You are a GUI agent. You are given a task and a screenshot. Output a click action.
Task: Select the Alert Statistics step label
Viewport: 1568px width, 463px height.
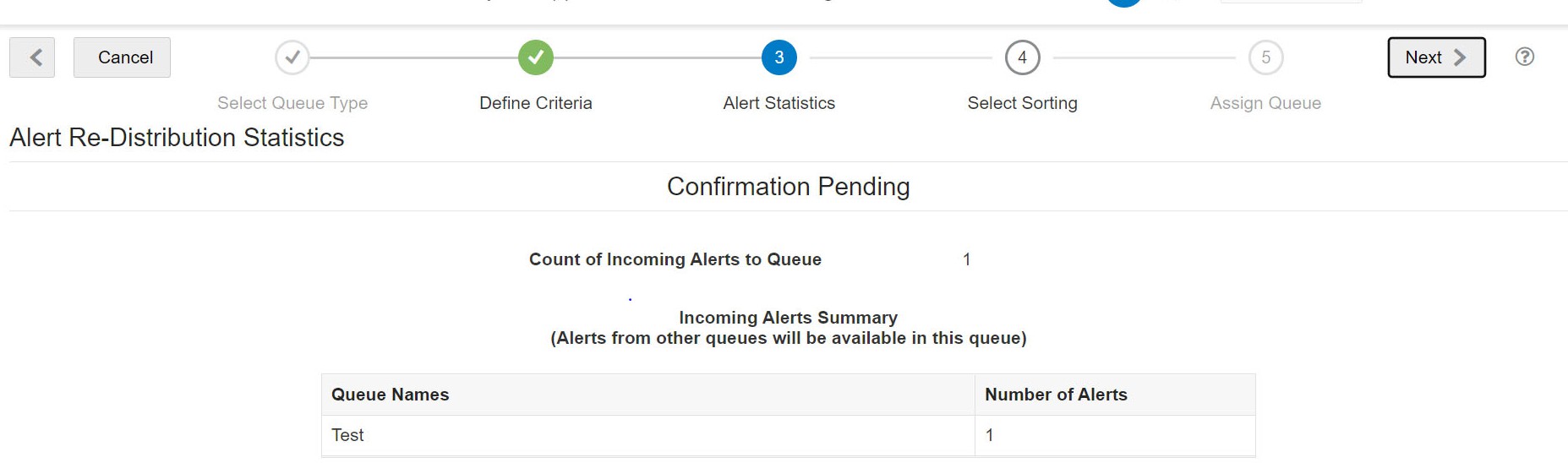click(x=779, y=103)
